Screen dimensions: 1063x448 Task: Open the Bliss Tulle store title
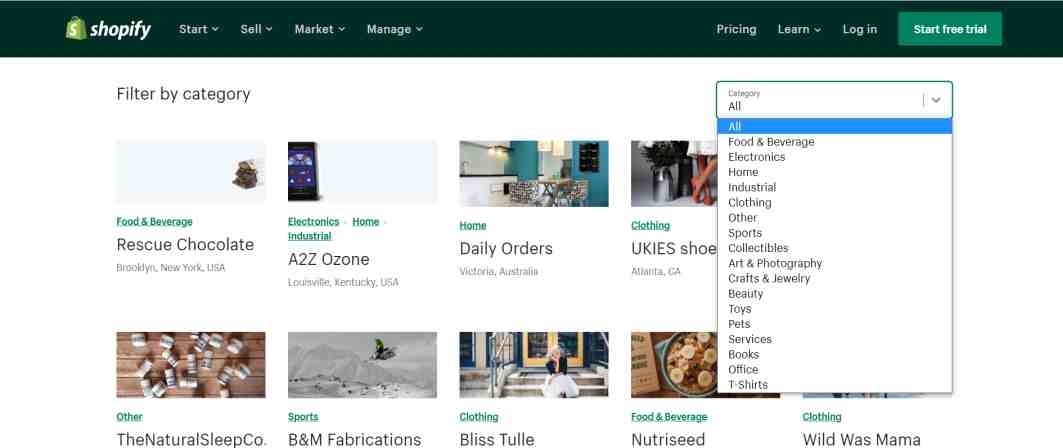click(497, 439)
